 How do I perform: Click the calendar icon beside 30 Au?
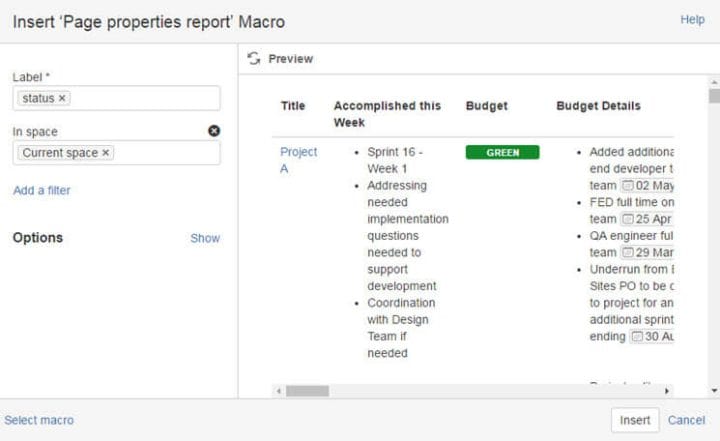(x=636, y=337)
